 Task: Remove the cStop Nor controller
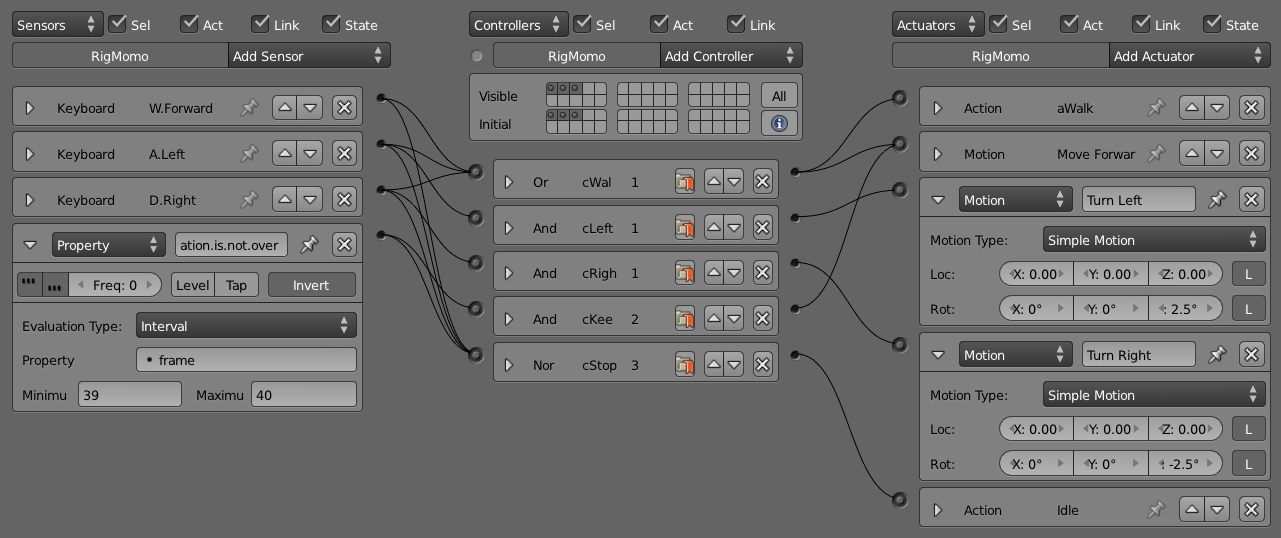pyautogui.click(x=762, y=365)
